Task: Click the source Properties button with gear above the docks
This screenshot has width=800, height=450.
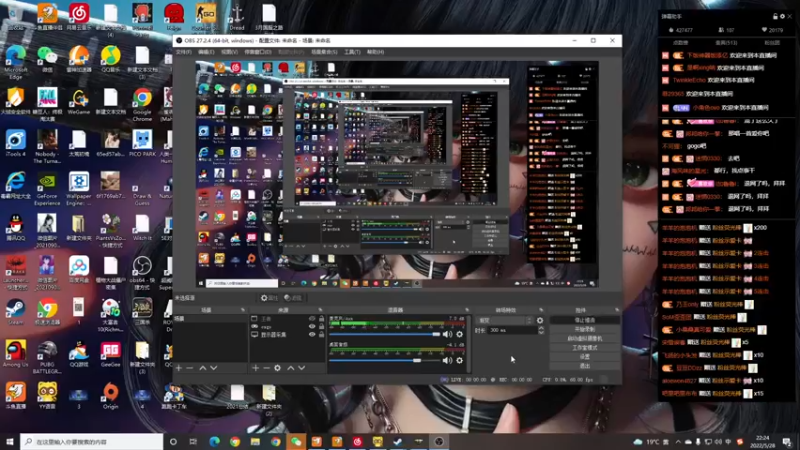Action: click(x=269, y=298)
